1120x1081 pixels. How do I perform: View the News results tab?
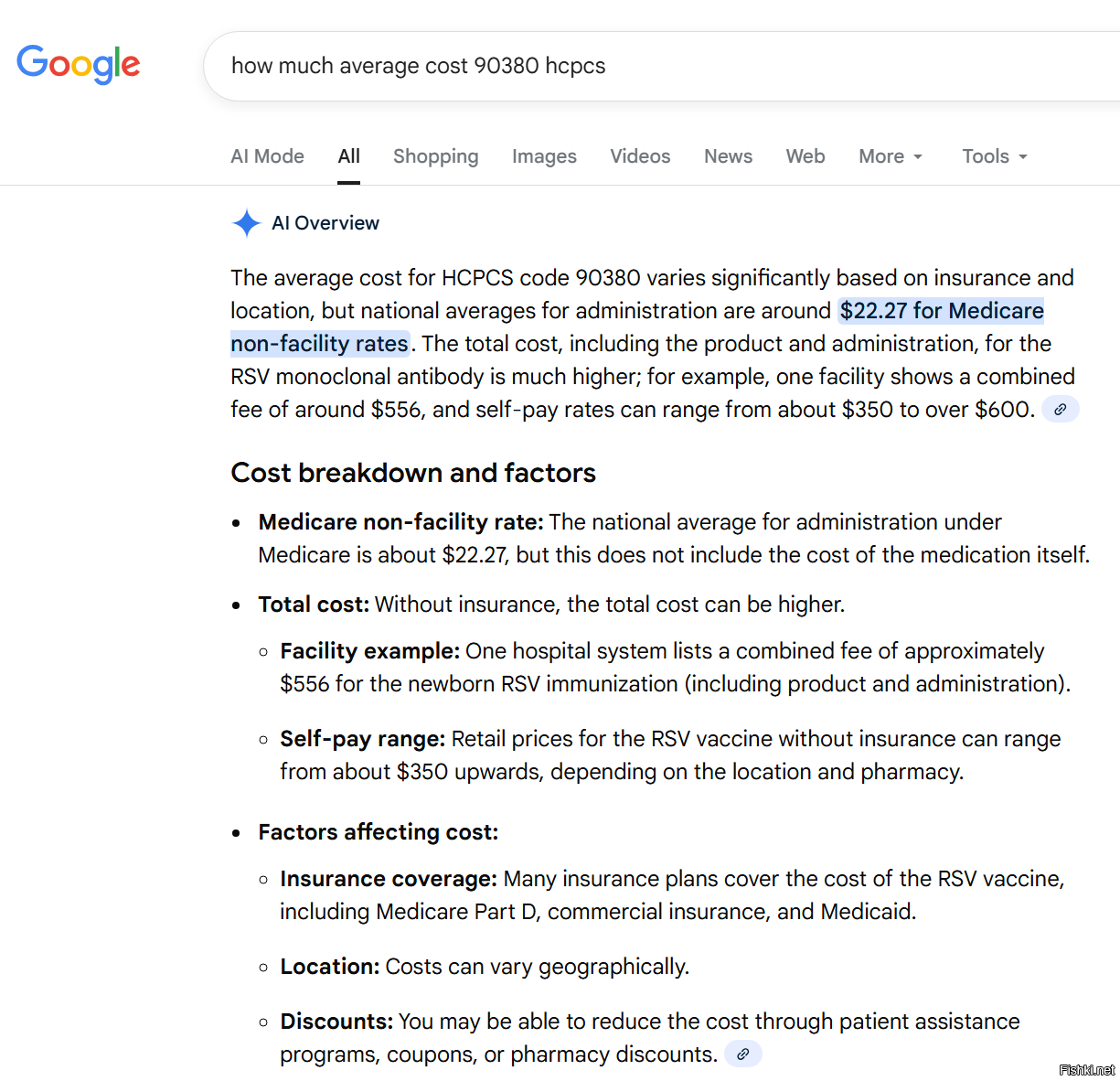tap(728, 156)
